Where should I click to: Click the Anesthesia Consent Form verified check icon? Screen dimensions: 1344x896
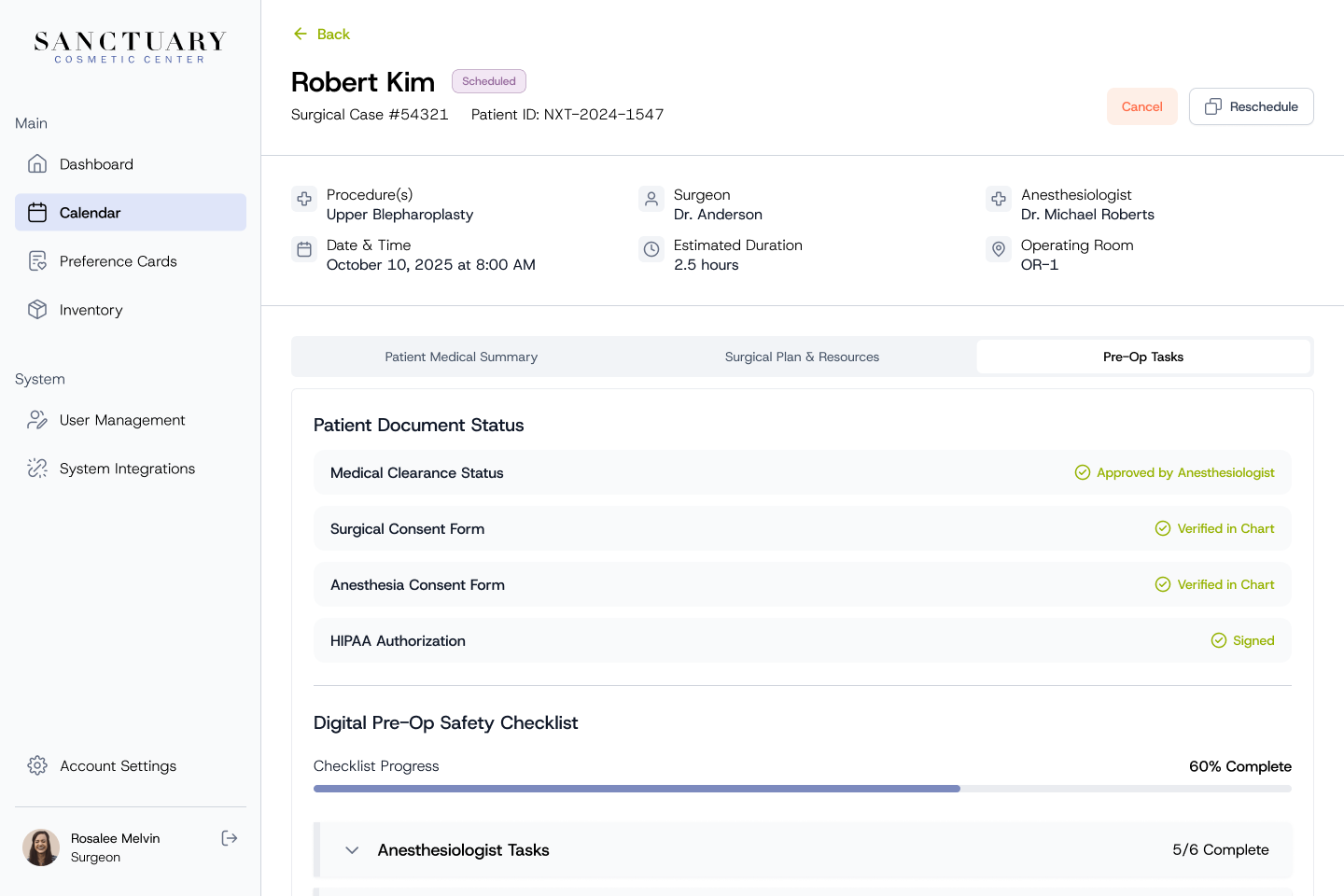click(x=1163, y=584)
